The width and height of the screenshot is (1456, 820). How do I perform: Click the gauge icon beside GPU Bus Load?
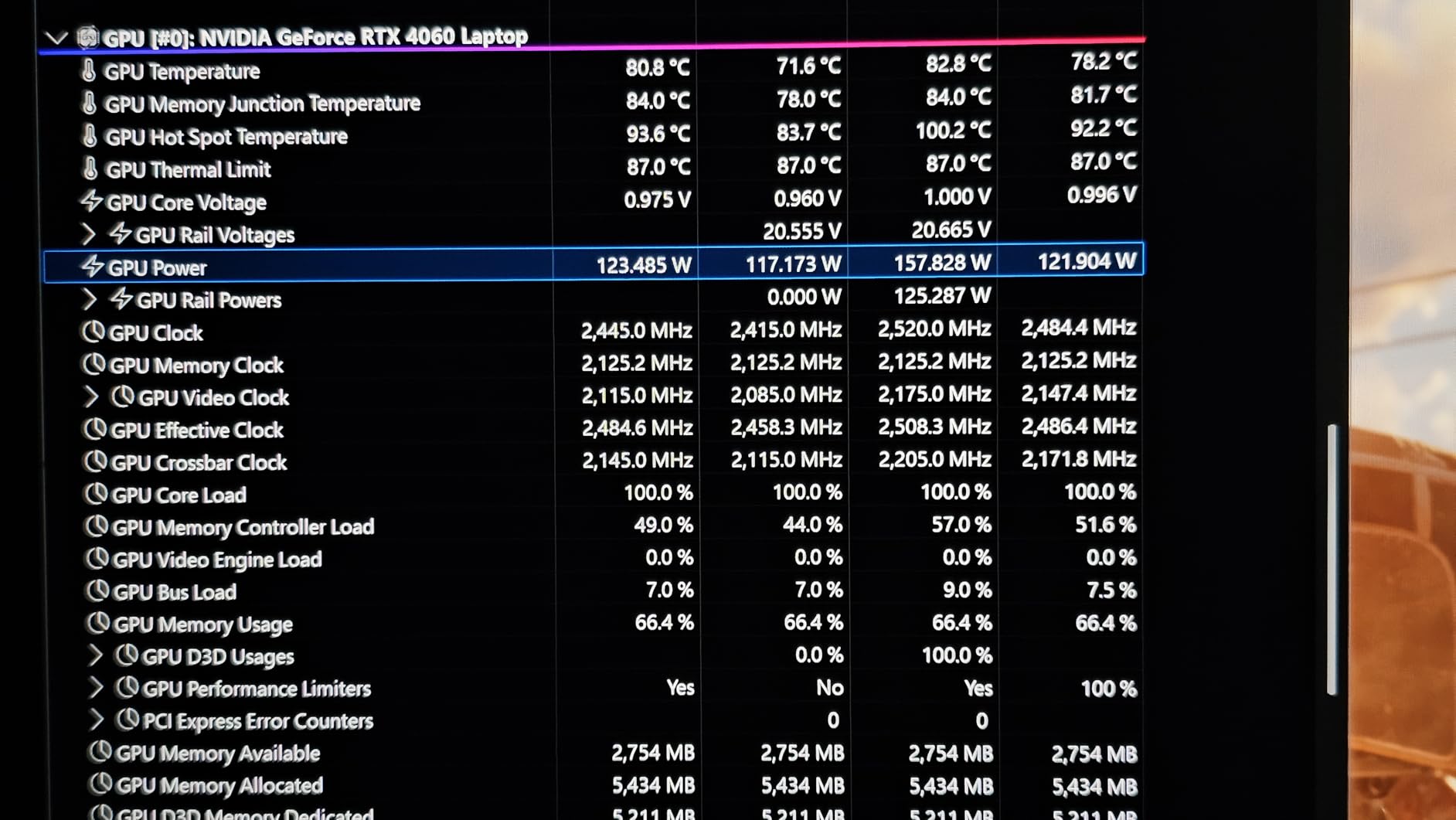[x=97, y=590]
